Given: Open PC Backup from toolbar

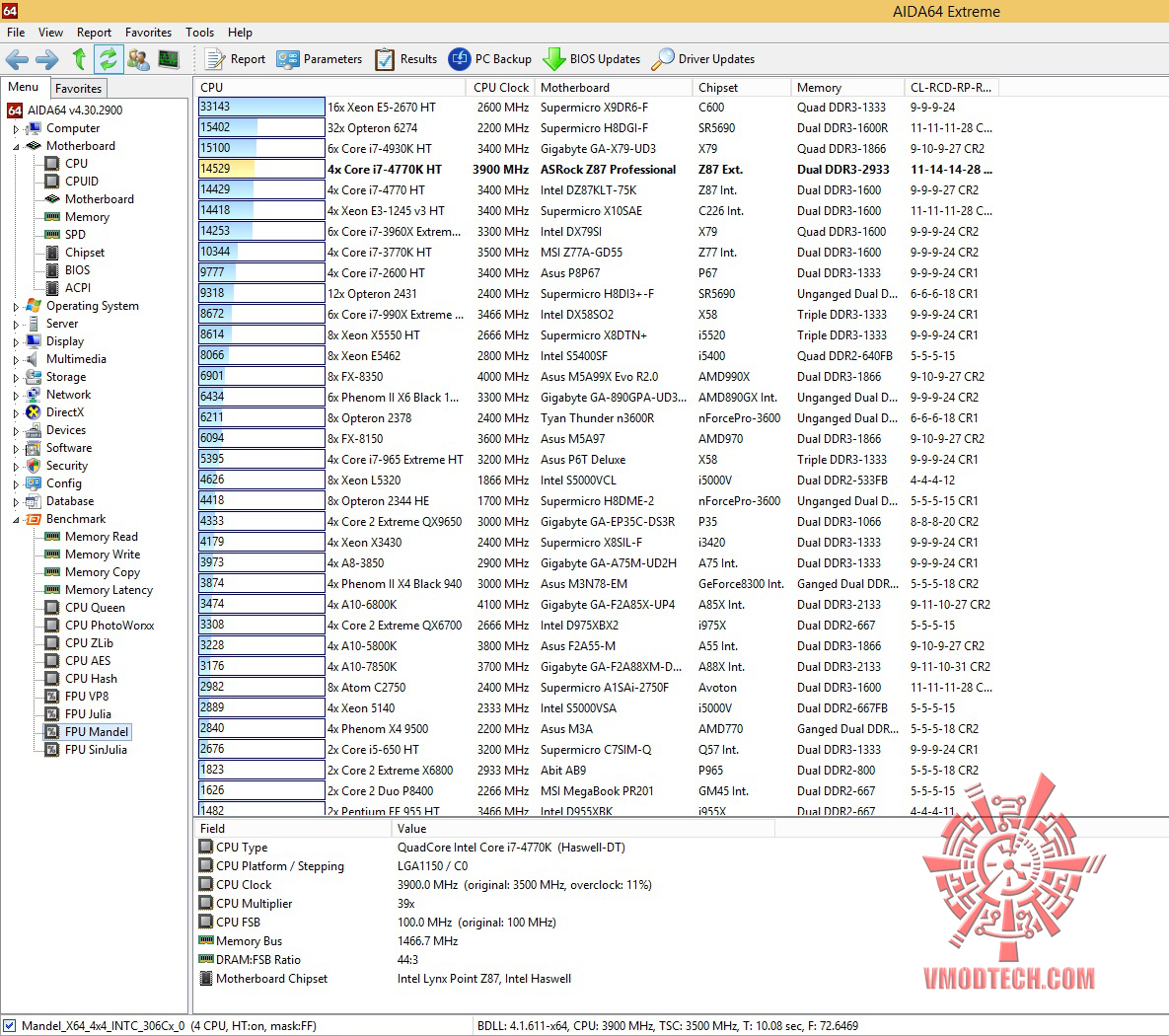Looking at the screenshot, I should tap(490, 59).
